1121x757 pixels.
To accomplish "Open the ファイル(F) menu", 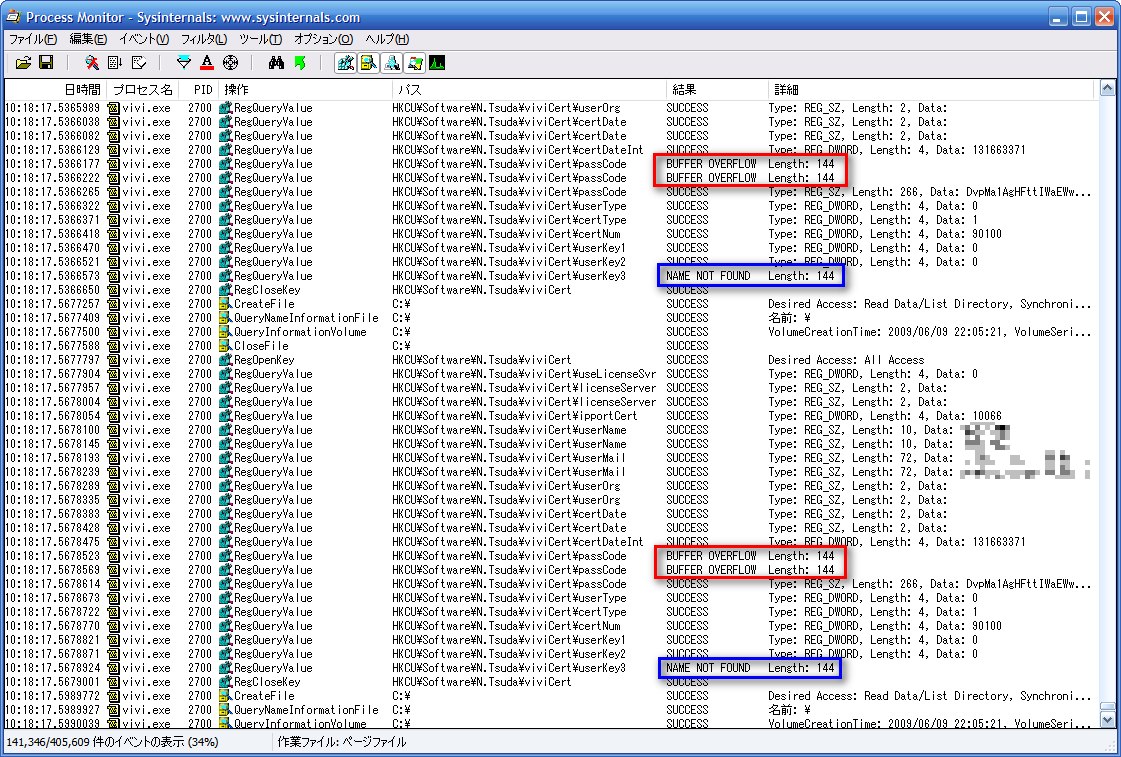I will (32, 39).
